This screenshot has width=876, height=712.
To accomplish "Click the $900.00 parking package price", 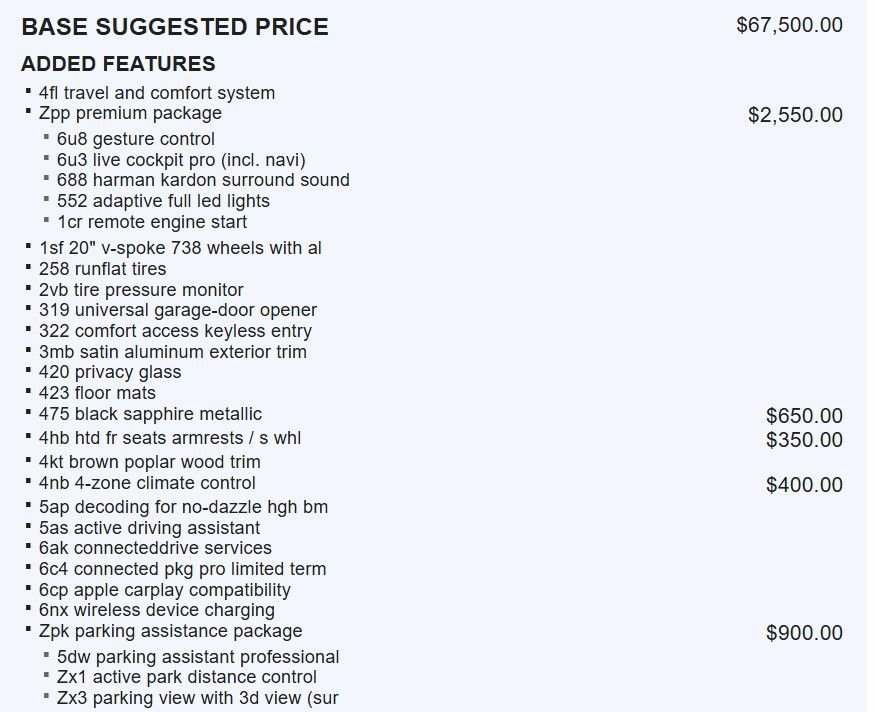I will tap(804, 633).
